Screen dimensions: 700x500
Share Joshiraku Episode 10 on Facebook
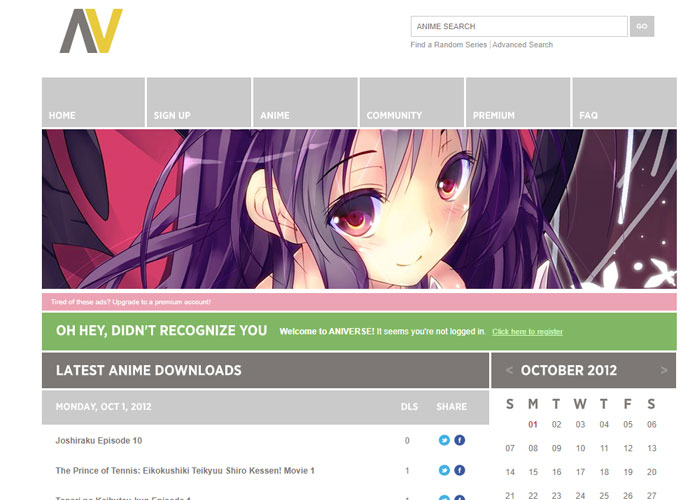click(x=459, y=440)
